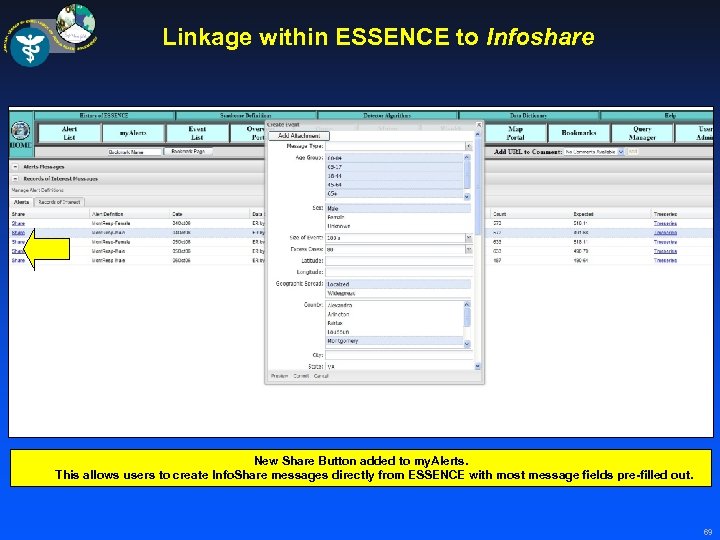The image size is (720, 540).
Task: Click Cancel in the dialog footer
Action: pyautogui.click(x=321, y=376)
